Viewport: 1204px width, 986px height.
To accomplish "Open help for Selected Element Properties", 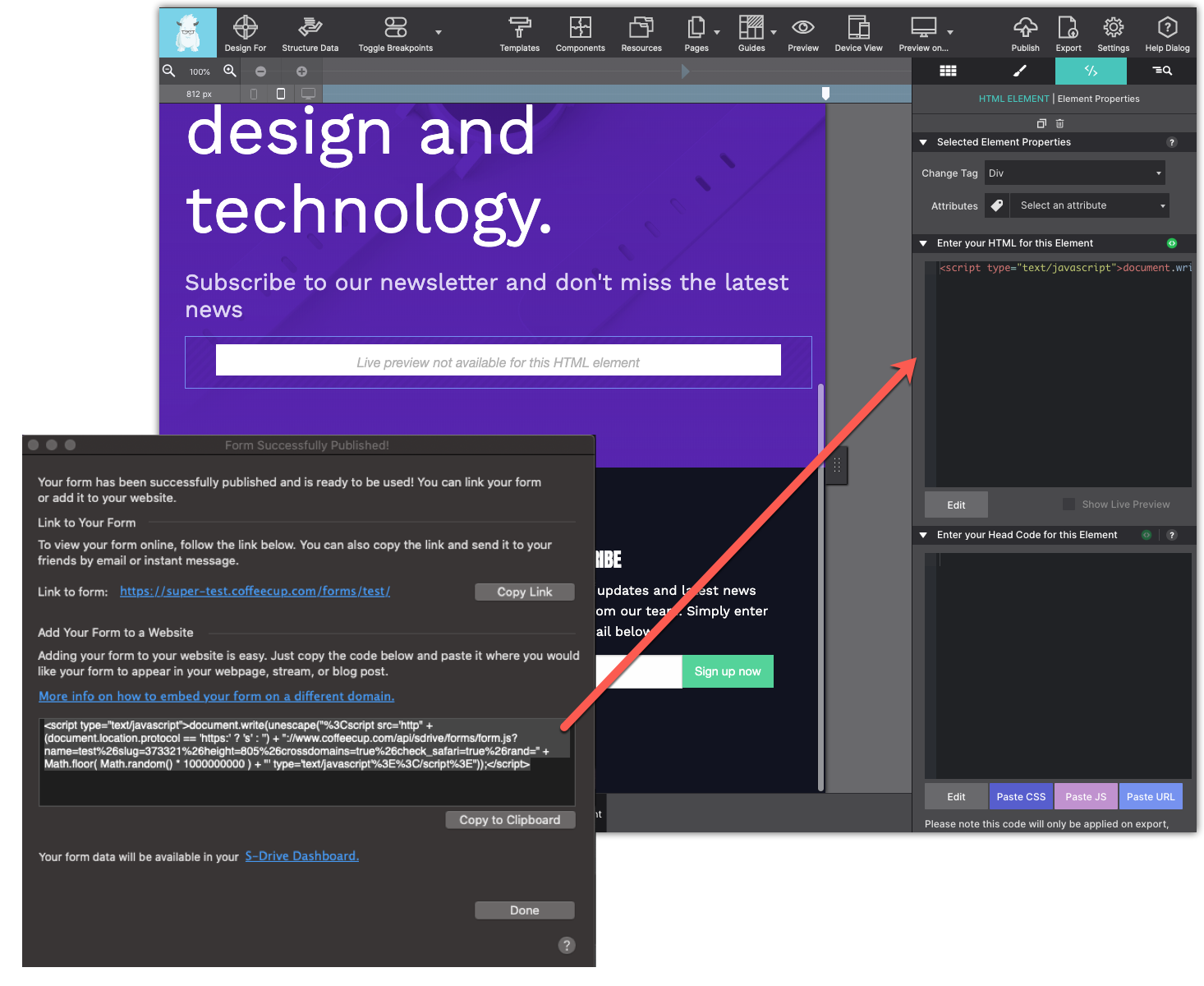I will (1172, 142).
